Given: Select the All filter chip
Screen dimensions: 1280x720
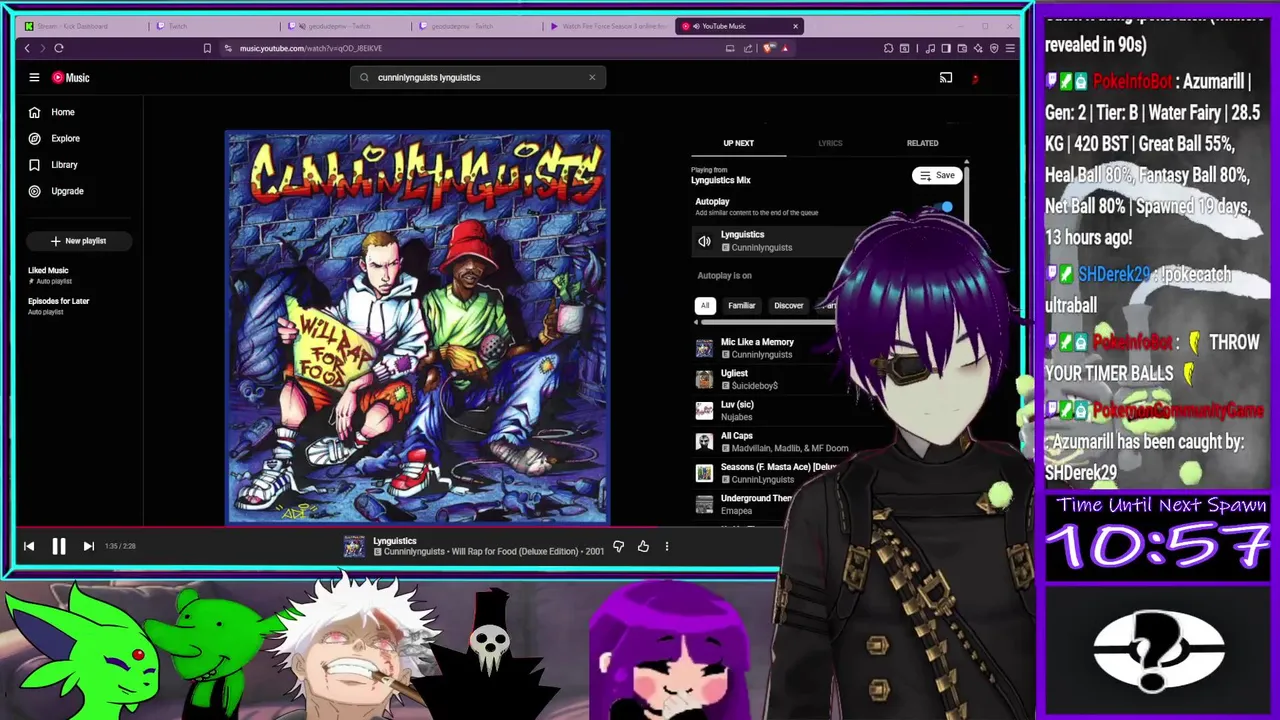Looking at the screenshot, I should point(705,306).
